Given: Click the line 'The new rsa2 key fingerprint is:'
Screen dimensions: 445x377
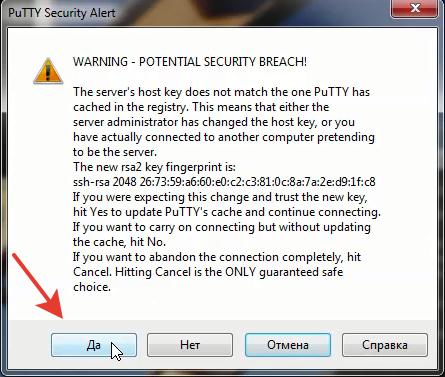Looking at the screenshot, I should coord(154,167).
